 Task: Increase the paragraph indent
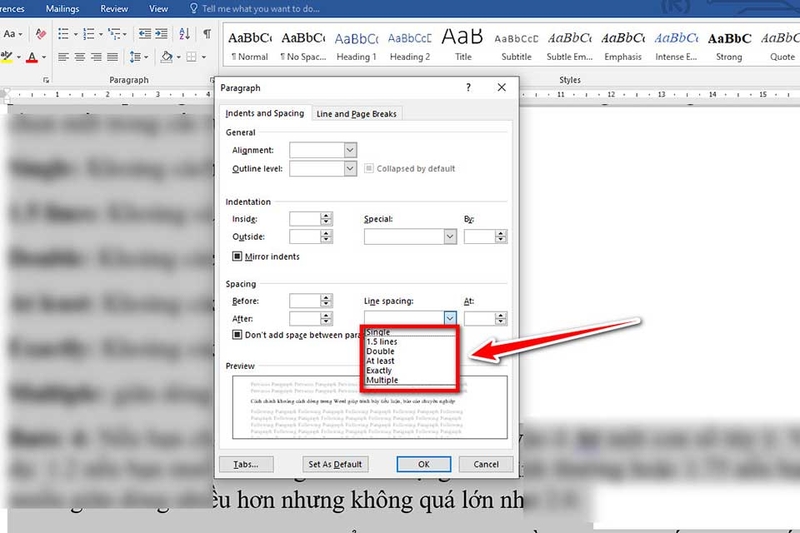point(162,34)
